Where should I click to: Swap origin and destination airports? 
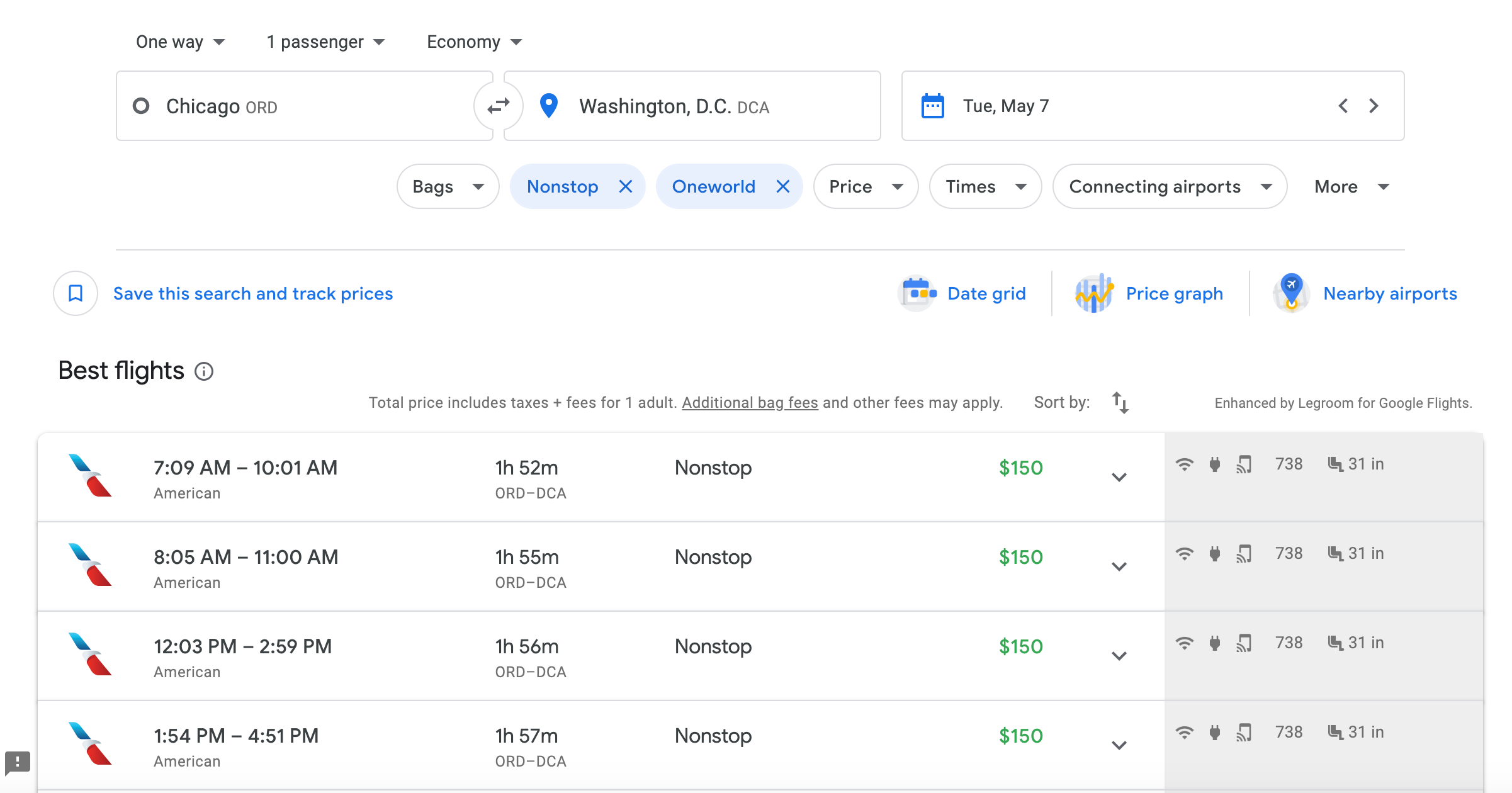pyautogui.click(x=498, y=106)
